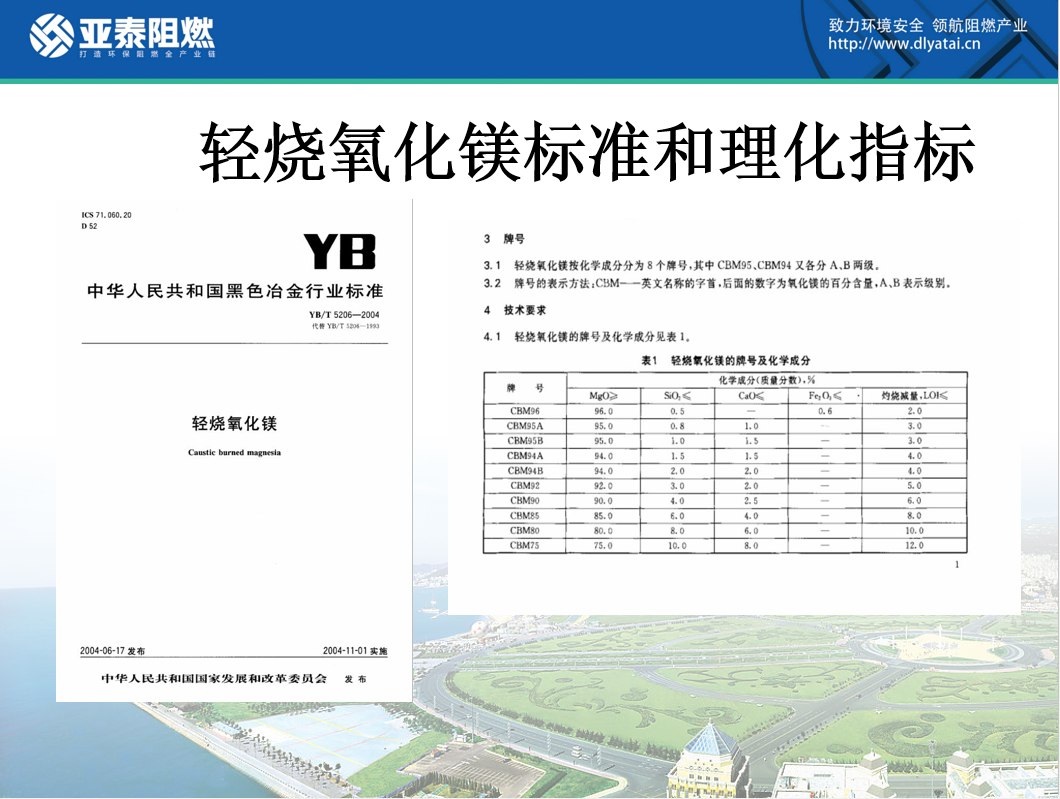
Task: Select the LOI value 4.0 in the CBM94A row
Action: tap(915, 456)
